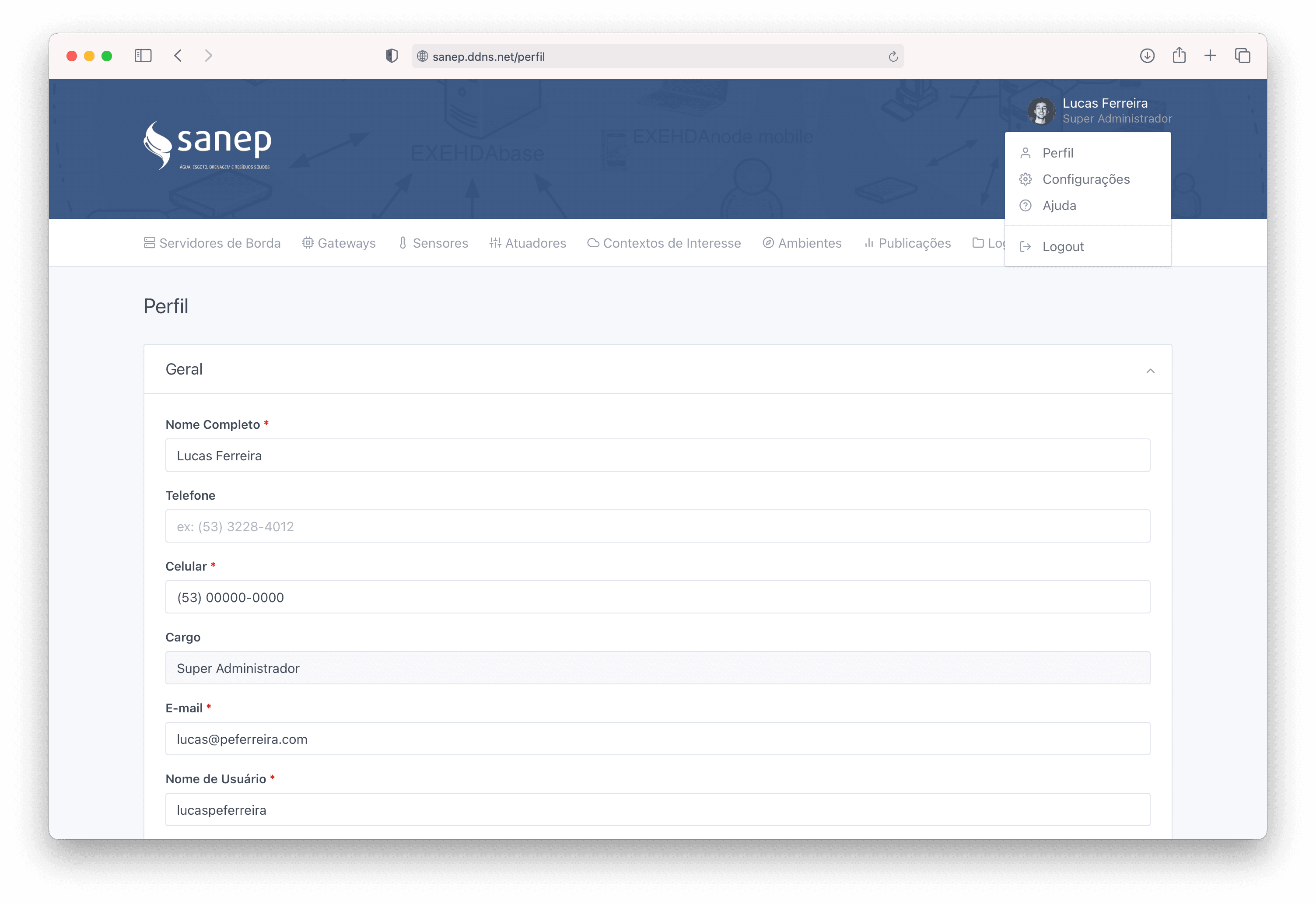Image resolution: width=1316 pixels, height=904 pixels.
Task: Collapse the Geral section chevron
Action: pyautogui.click(x=1150, y=371)
